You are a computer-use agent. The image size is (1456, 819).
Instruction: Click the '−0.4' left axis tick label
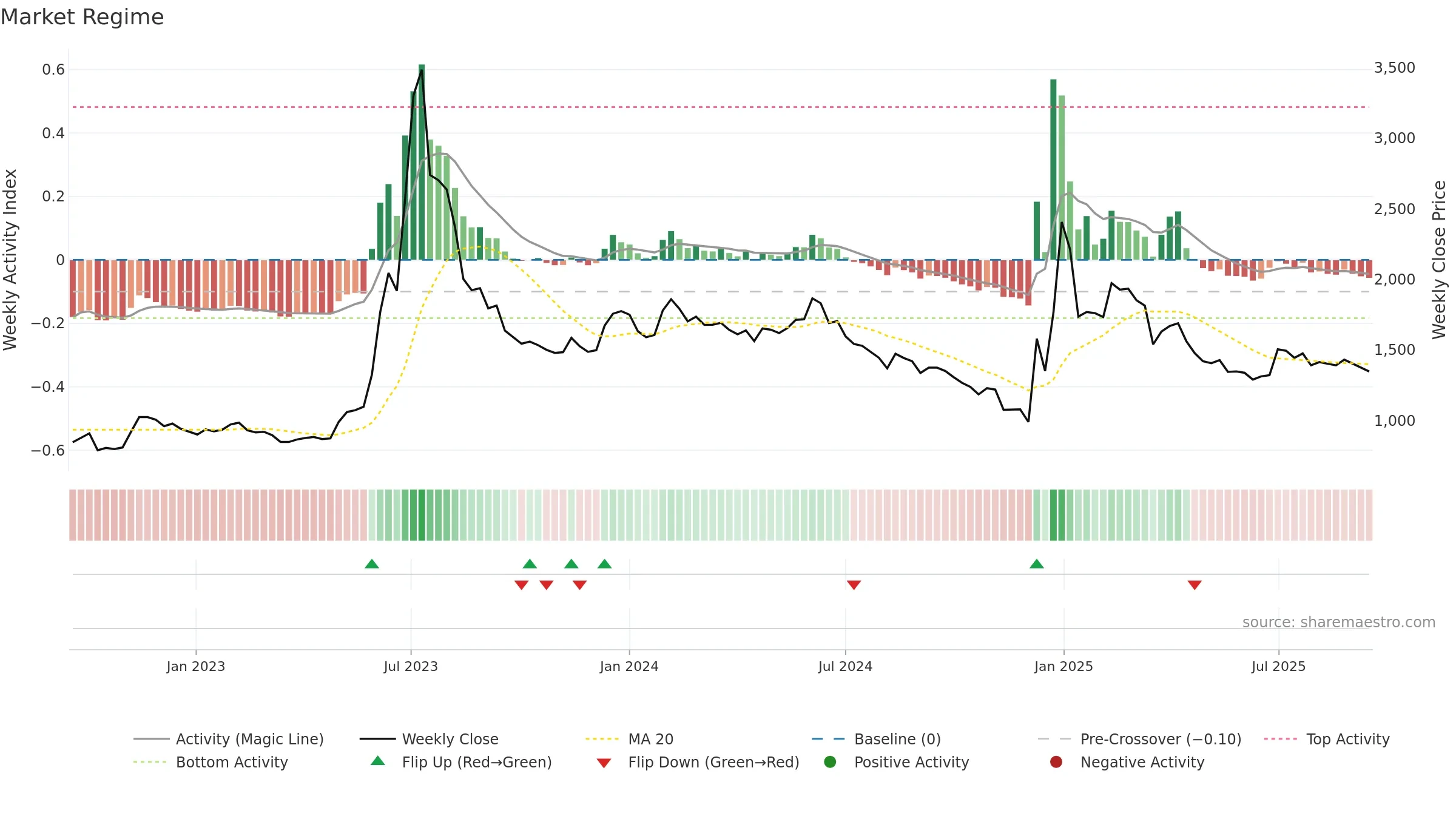pyautogui.click(x=48, y=386)
